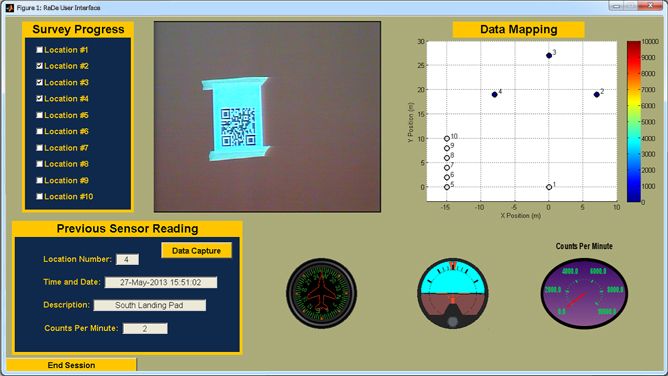This screenshot has width=668, height=376.
Task: Check the Location #5 checkbox
Action: pos(40,115)
